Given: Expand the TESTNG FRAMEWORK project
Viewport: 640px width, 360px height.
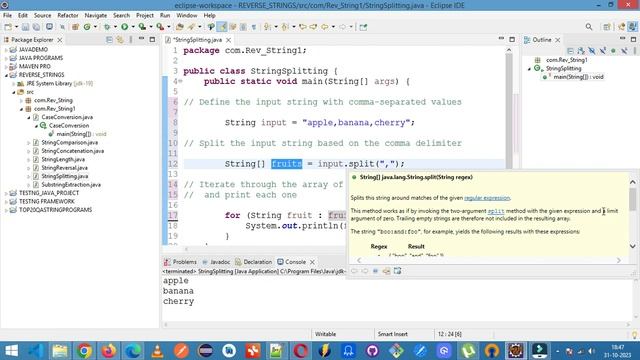Looking at the screenshot, I should (6, 201).
